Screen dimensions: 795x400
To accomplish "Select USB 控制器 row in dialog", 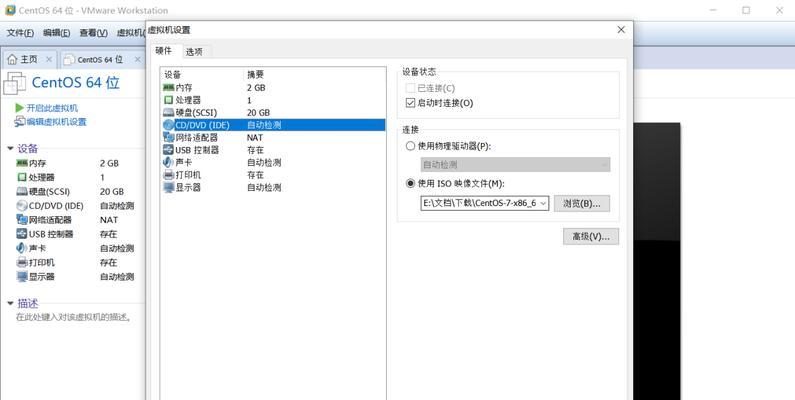I will coord(273,150).
